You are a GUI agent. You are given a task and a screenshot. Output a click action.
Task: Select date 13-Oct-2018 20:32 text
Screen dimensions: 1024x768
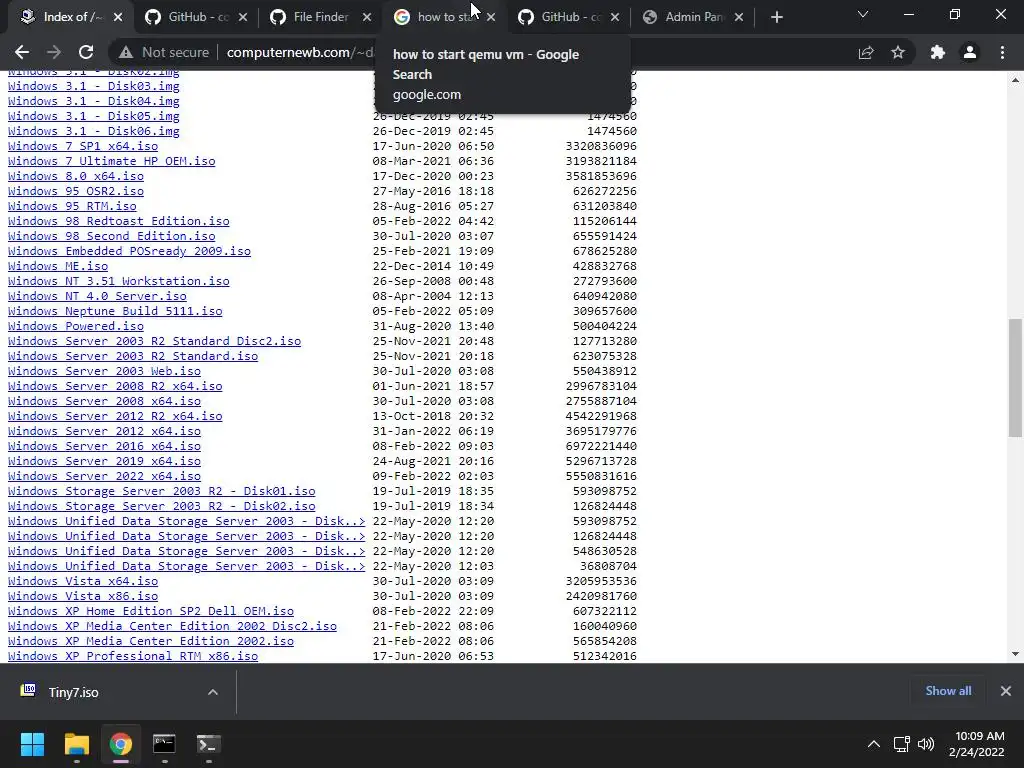(x=433, y=416)
